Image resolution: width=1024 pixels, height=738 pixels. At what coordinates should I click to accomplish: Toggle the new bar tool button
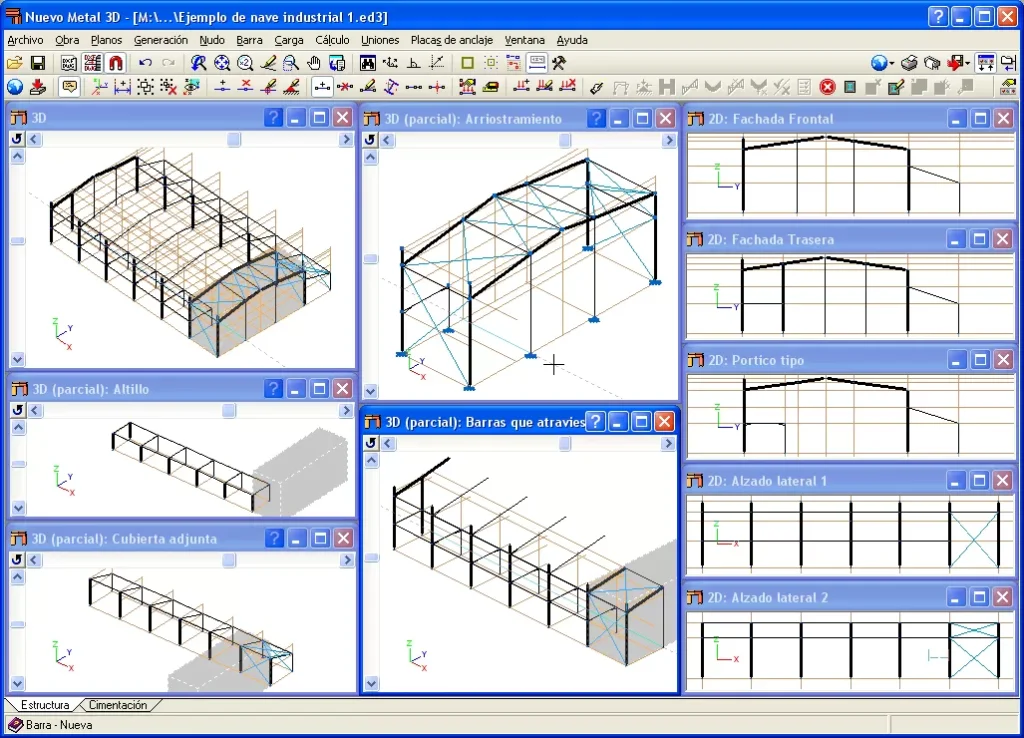click(x=322, y=87)
